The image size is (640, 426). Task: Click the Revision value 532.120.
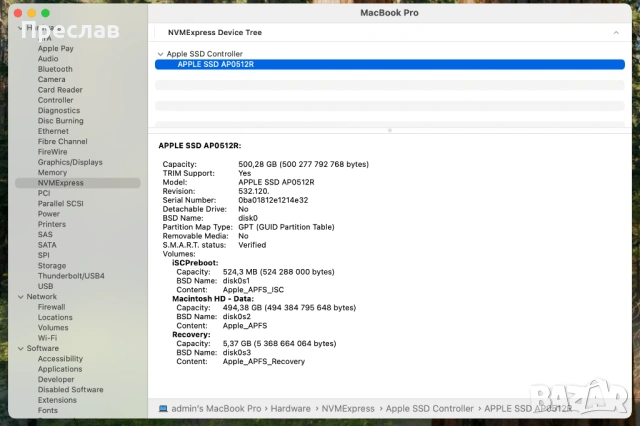click(253, 191)
